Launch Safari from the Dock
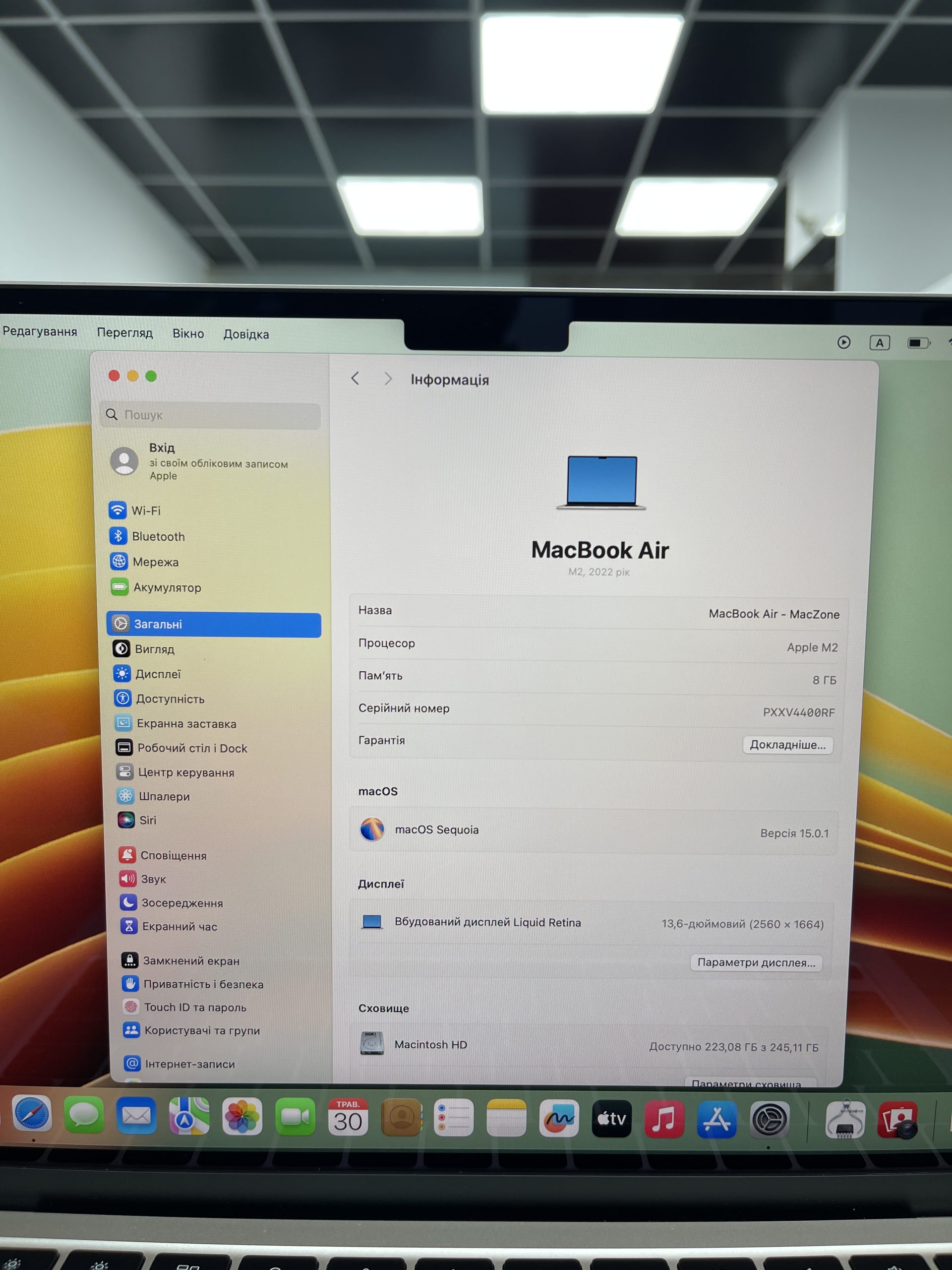This screenshot has height=1270, width=952. pyautogui.click(x=32, y=1114)
